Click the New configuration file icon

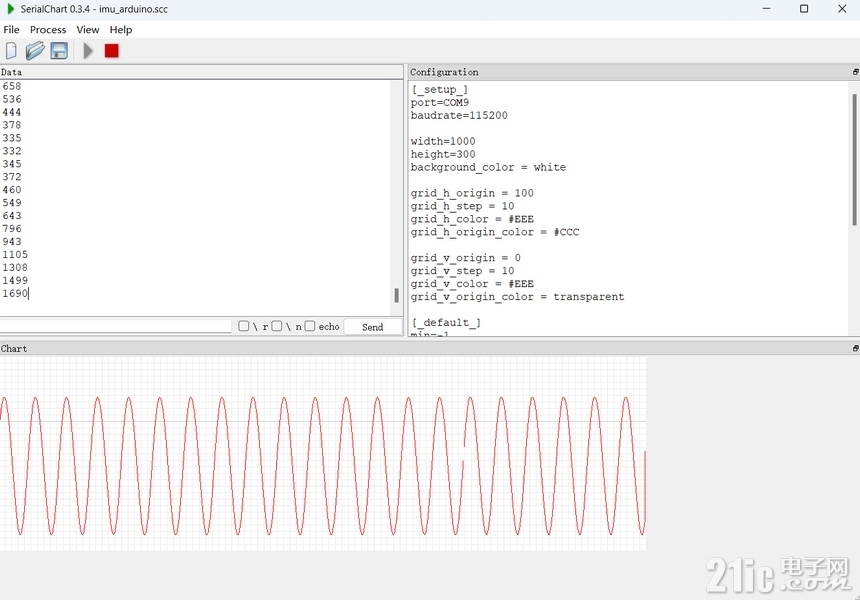coord(11,51)
